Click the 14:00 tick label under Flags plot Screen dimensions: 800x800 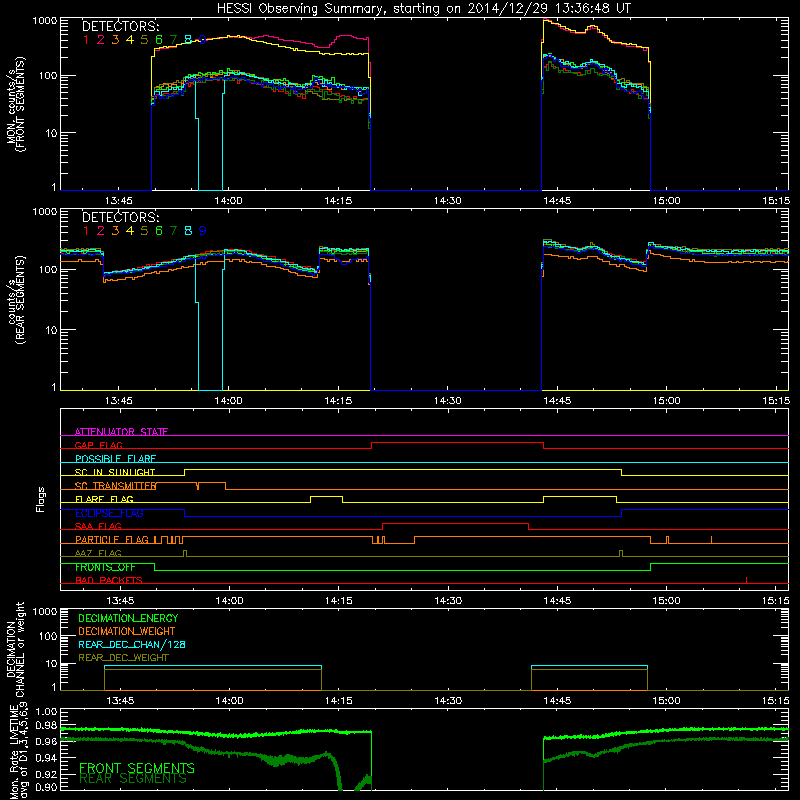[x=229, y=601]
